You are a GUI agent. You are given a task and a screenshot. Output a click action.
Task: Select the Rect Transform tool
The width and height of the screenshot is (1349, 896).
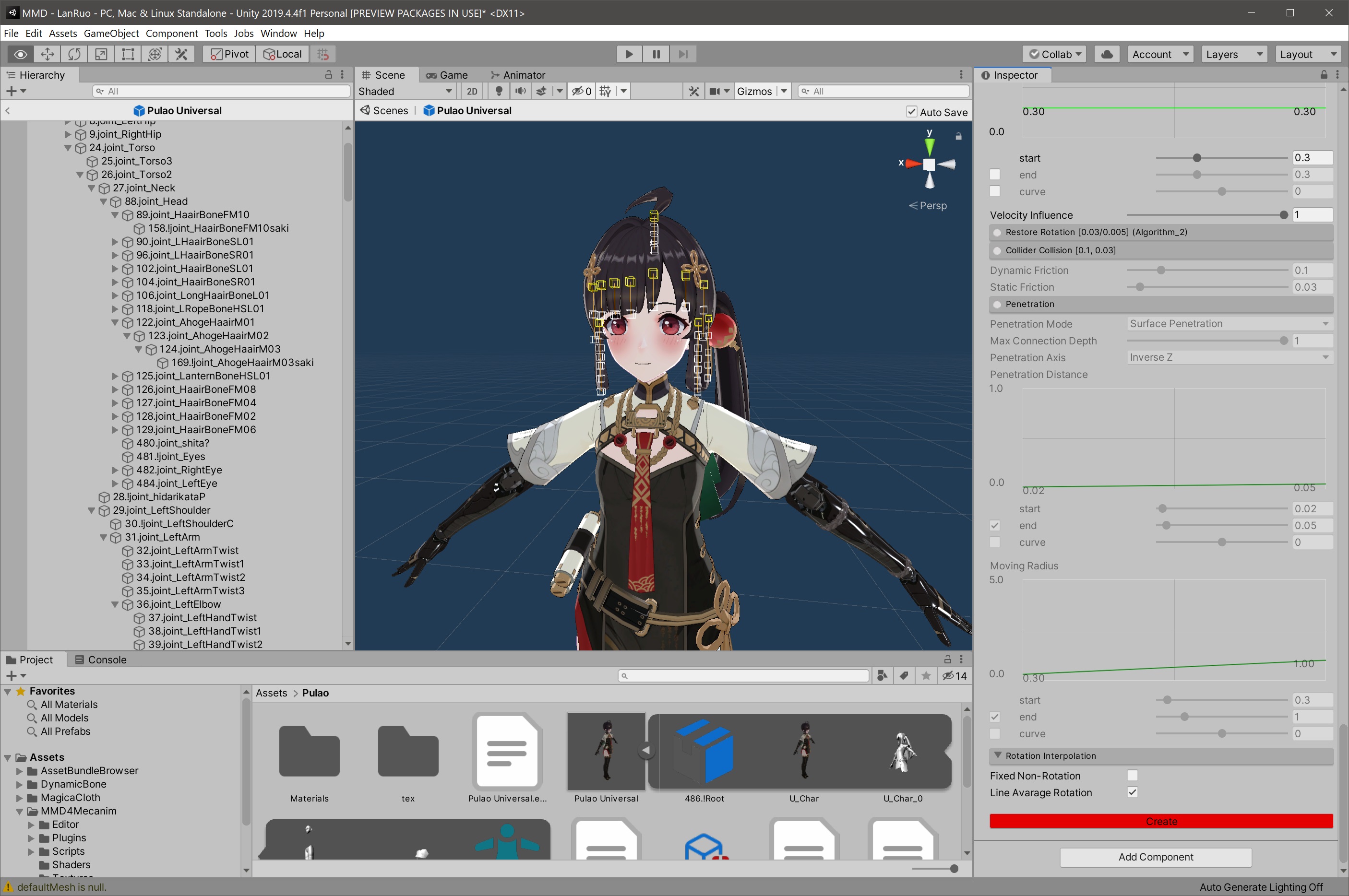point(128,54)
